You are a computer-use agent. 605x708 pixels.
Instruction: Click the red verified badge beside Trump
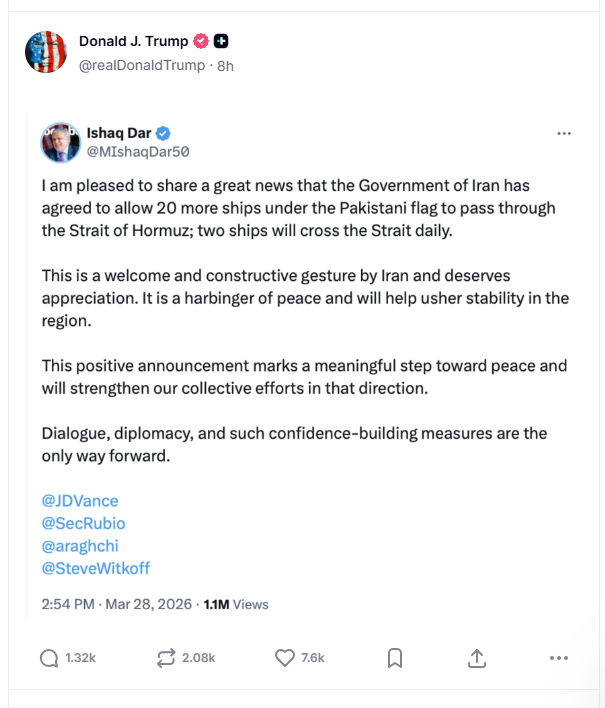pos(201,41)
